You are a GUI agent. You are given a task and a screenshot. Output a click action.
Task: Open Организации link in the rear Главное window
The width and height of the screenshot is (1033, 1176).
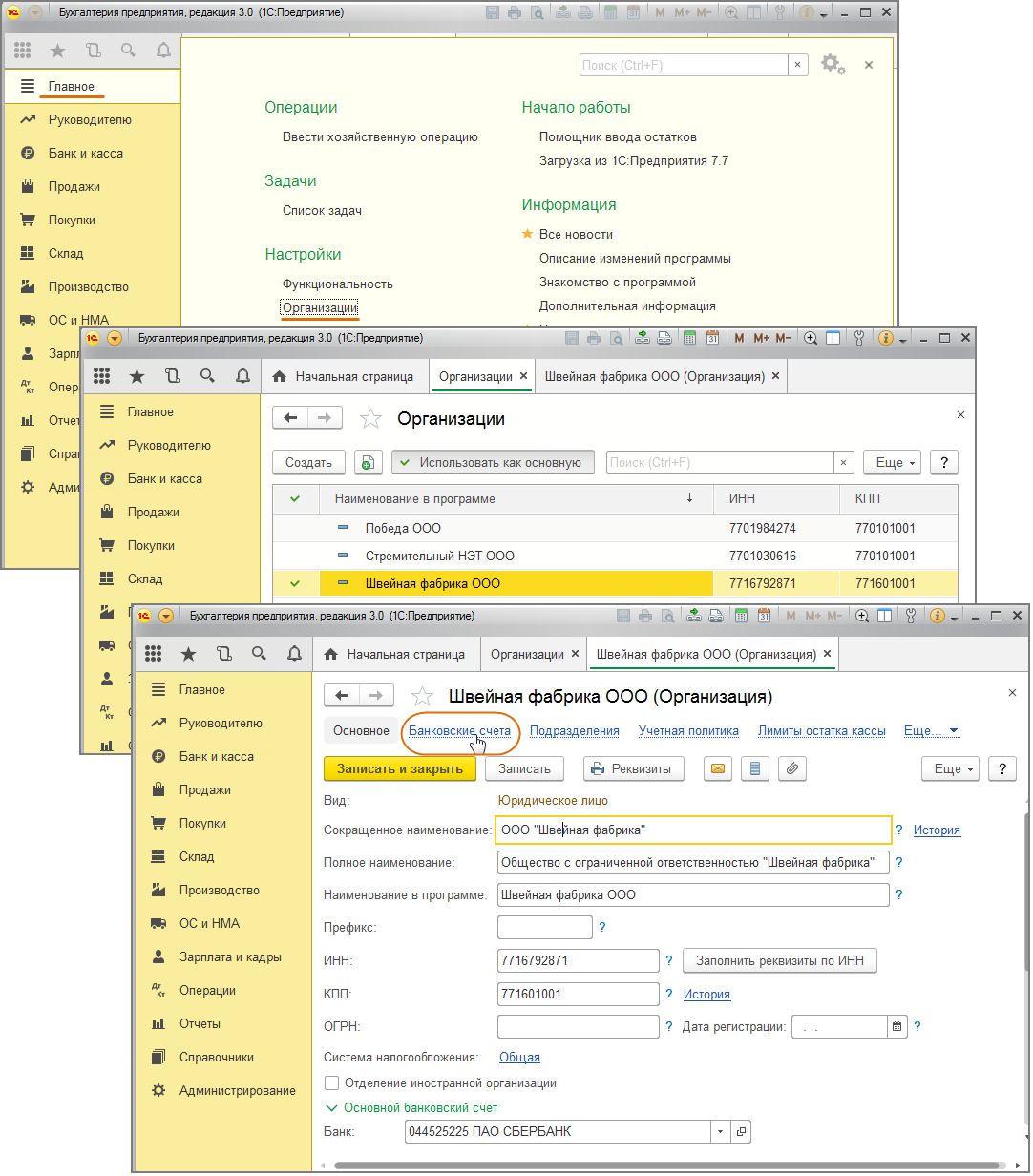320,307
